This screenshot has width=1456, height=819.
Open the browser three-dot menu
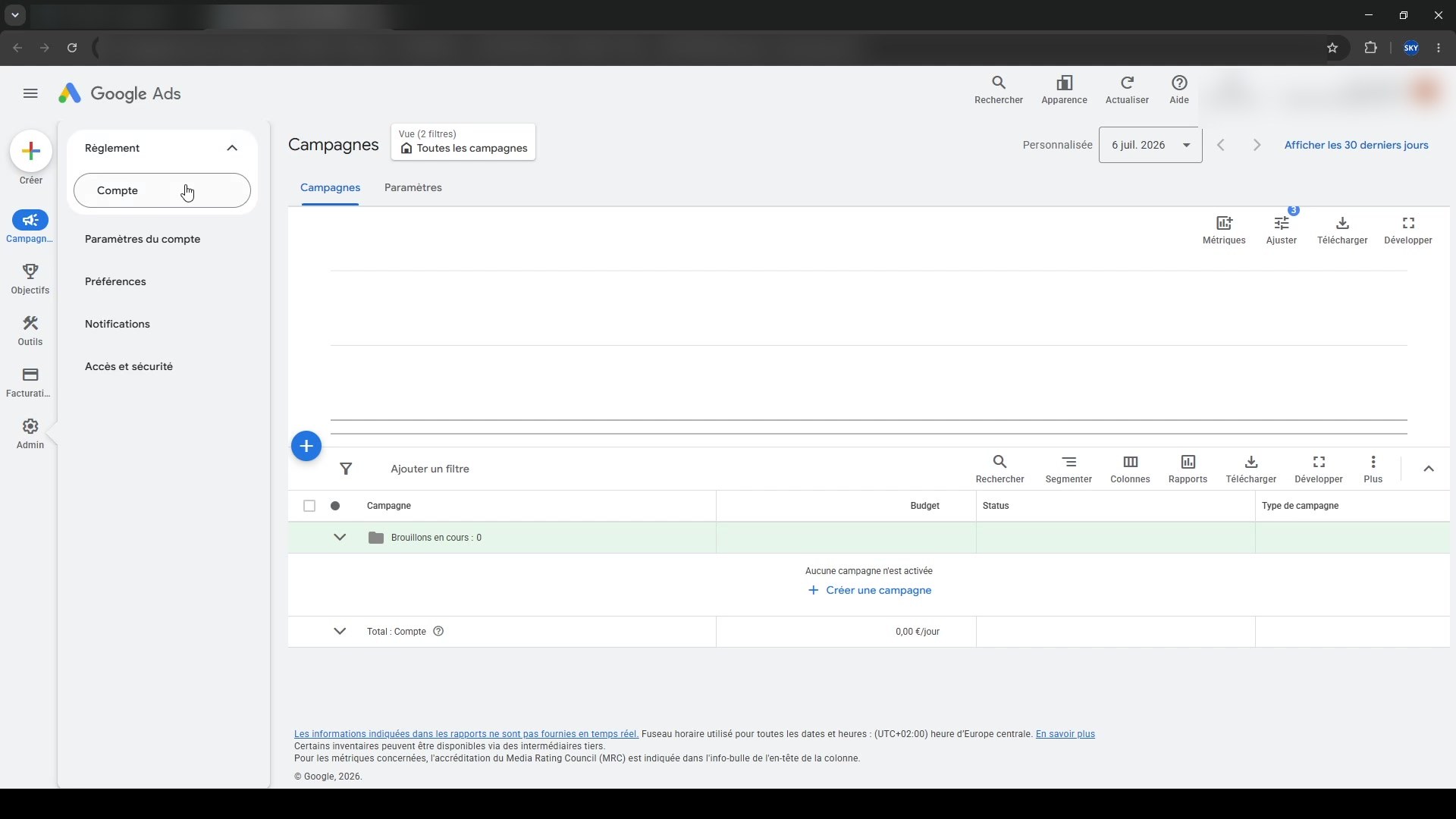[x=1439, y=48]
